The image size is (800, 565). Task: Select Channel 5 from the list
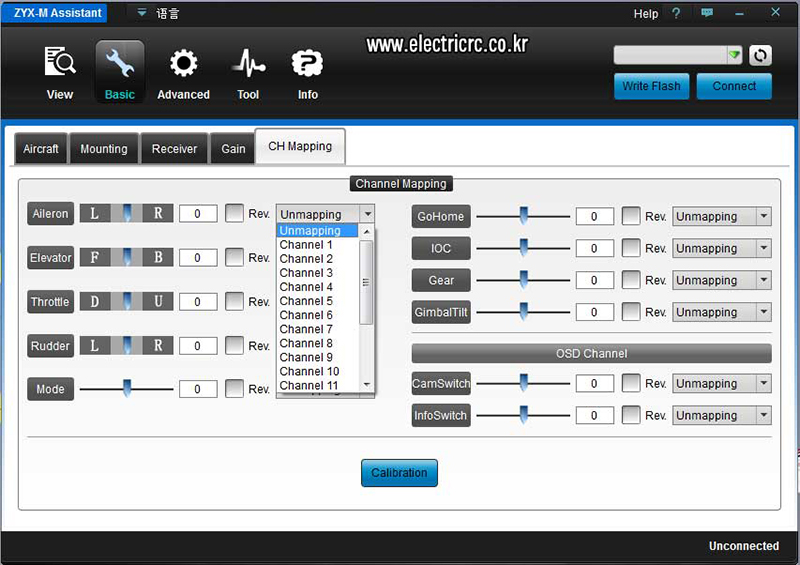317,301
